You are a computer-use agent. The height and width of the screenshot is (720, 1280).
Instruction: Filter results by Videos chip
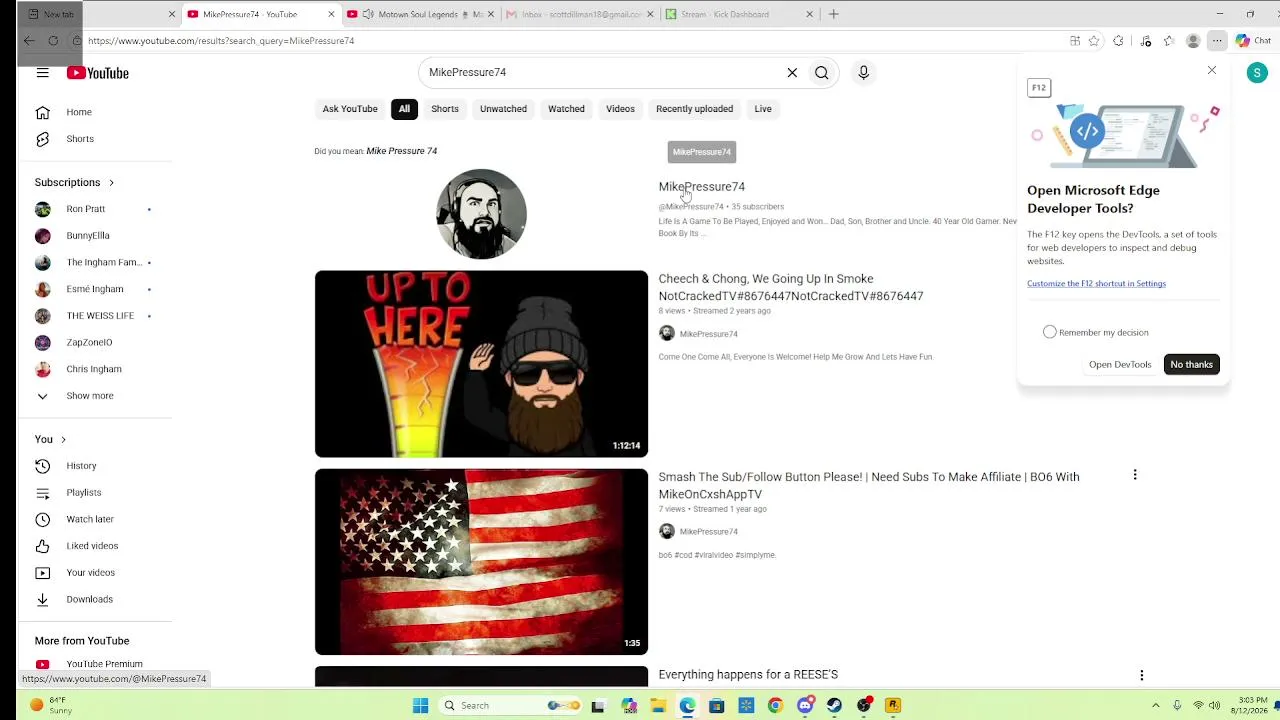pos(620,109)
